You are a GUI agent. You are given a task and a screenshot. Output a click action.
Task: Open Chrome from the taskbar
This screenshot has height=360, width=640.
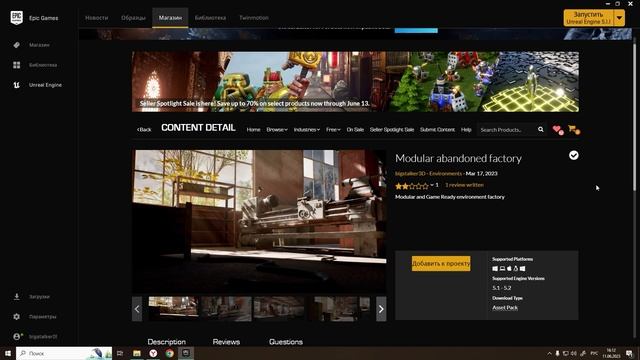[x=169, y=353]
